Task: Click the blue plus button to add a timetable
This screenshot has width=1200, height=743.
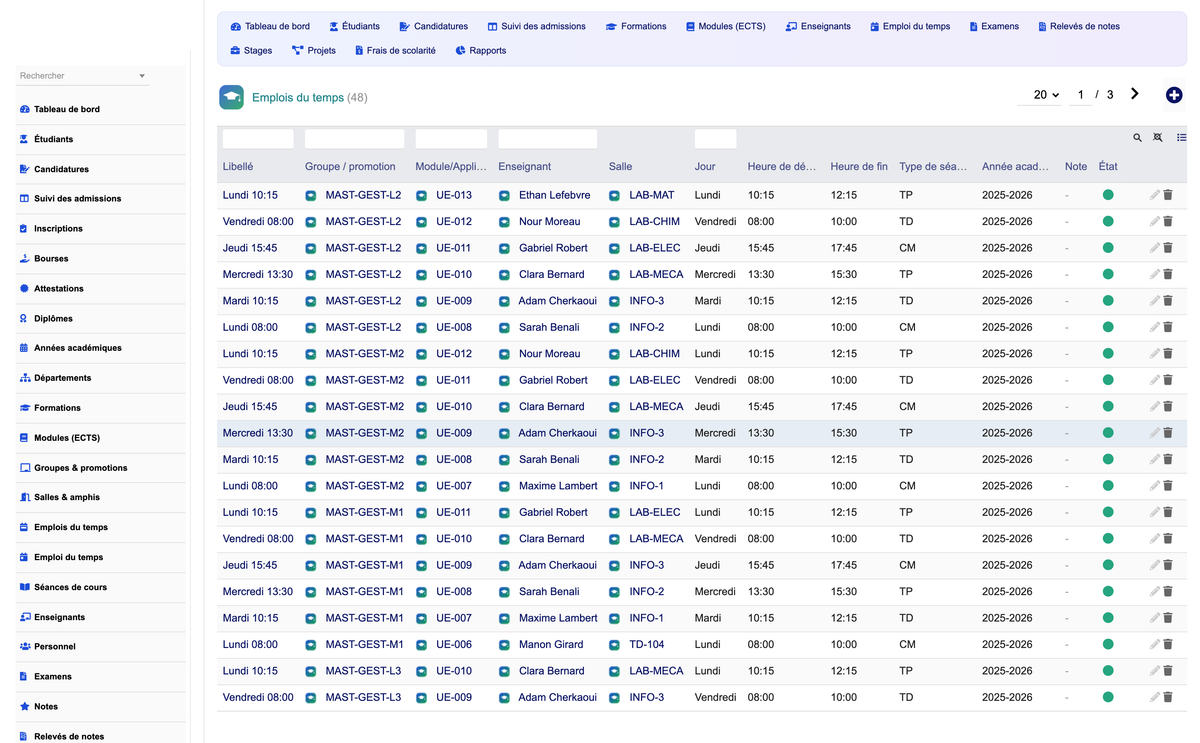Action: pyautogui.click(x=1174, y=95)
